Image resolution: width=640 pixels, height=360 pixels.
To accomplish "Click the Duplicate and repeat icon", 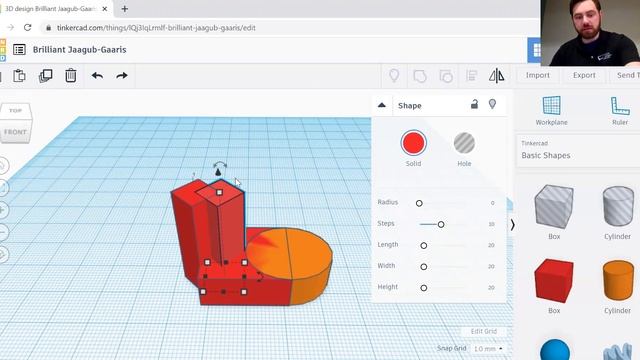I will coord(45,76).
